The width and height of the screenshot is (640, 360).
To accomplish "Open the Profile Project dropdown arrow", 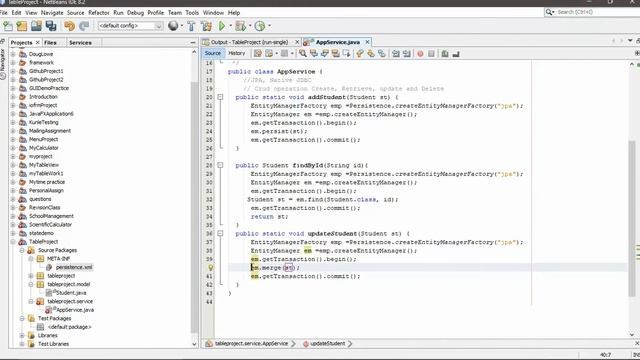I will pyautogui.click(x=269, y=26).
